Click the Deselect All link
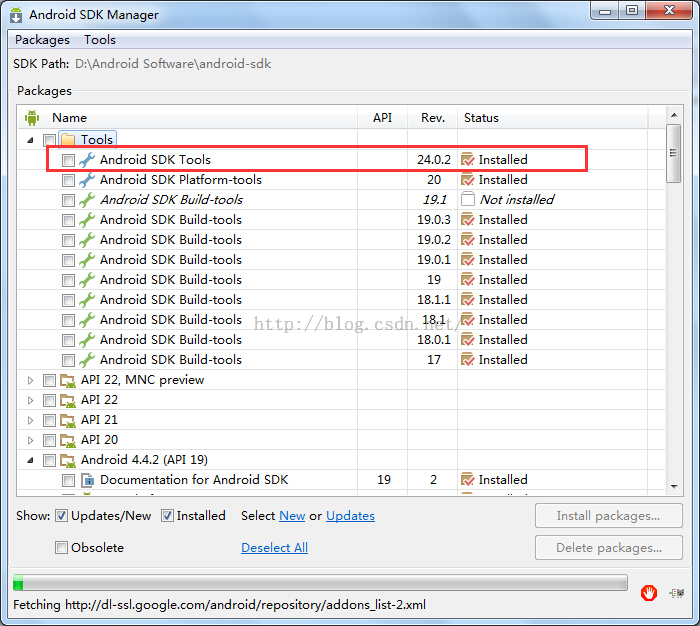 [275, 548]
